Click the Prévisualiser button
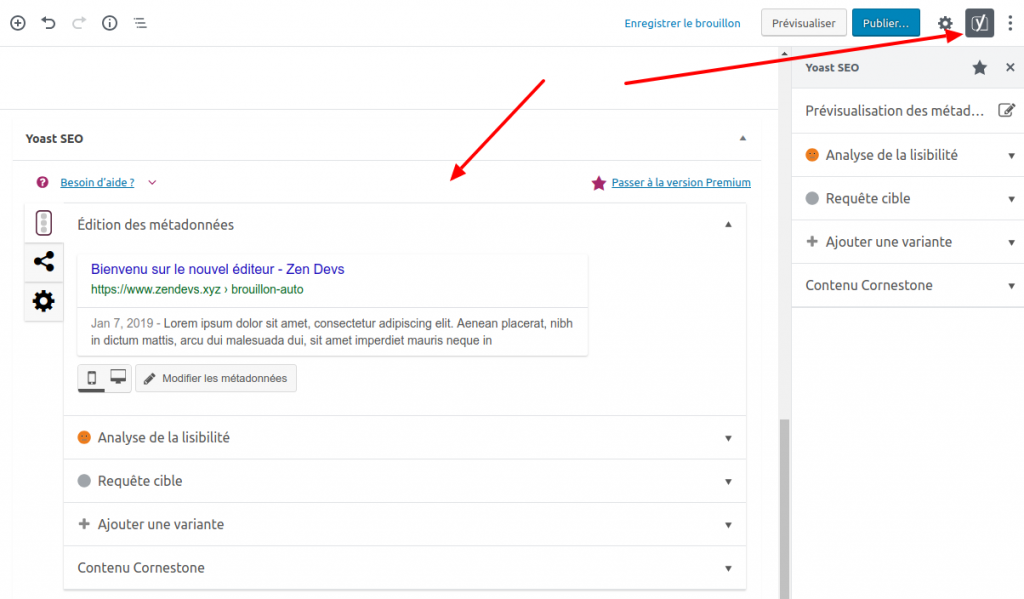Image resolution: width=1024 pixels, height=599 pixels. 803,23
